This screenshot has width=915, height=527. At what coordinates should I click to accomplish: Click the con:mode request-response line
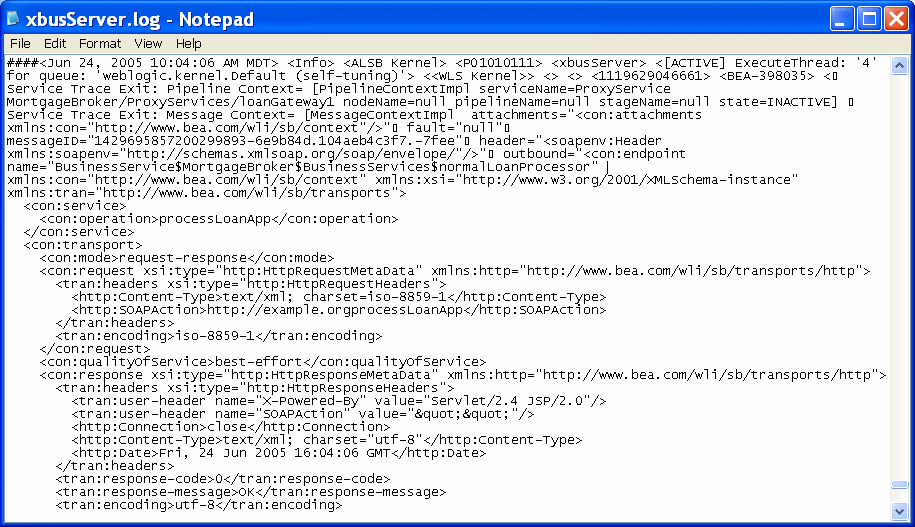(x=187, y=258)
